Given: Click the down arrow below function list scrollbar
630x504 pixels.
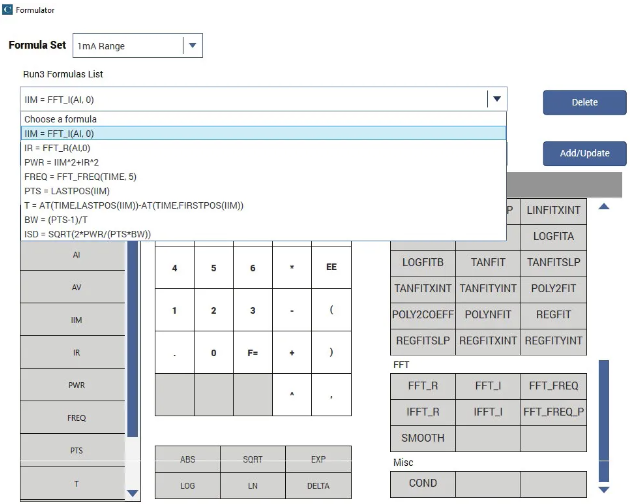Looking at the screenshot, I should (603, 490).
